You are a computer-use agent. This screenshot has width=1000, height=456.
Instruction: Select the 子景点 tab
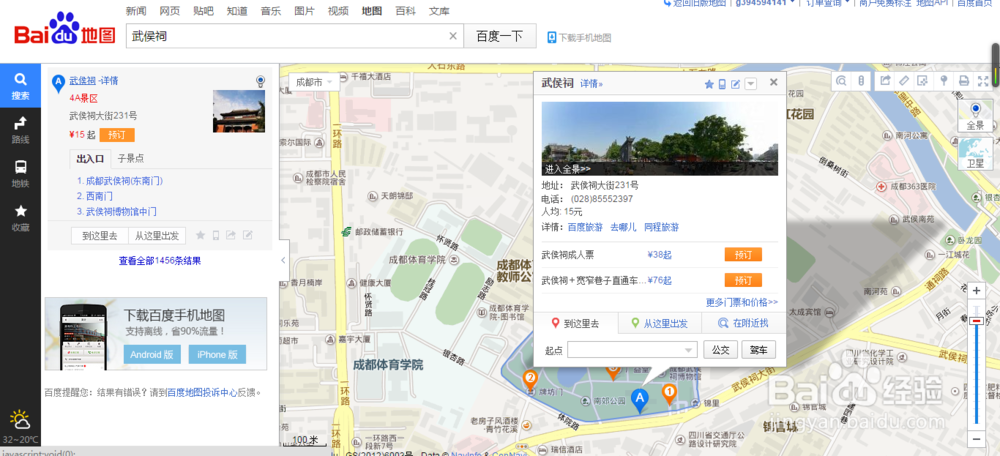tap(131, 158)
